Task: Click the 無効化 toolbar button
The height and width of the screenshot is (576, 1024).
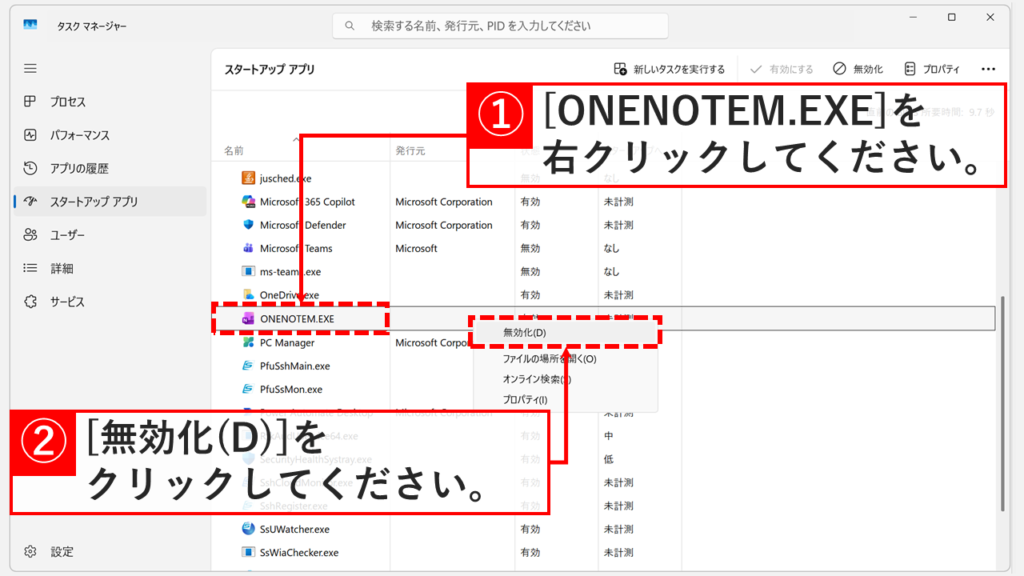Action: pos(858,68)
